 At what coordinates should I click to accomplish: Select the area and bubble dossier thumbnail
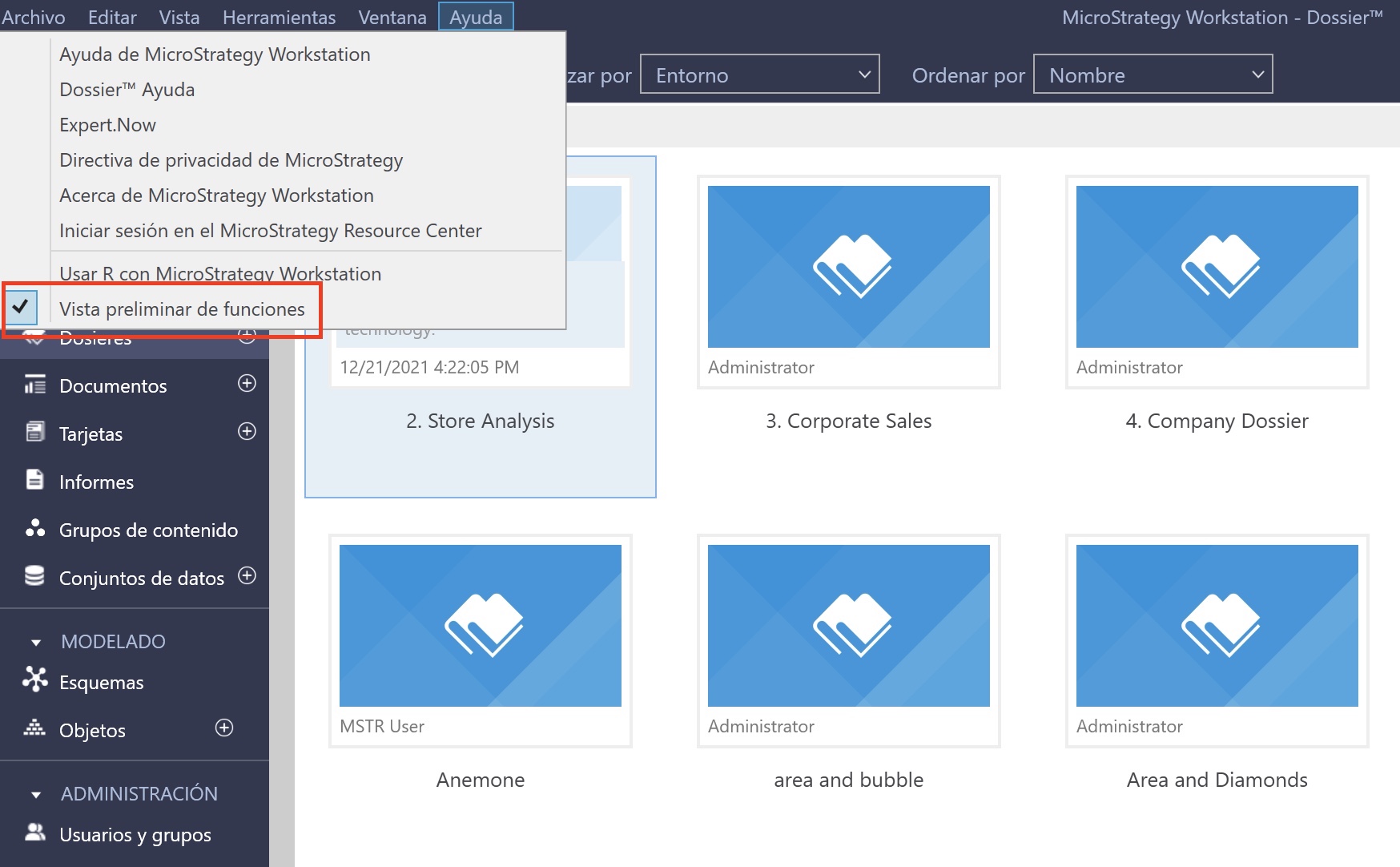[849, 626]
